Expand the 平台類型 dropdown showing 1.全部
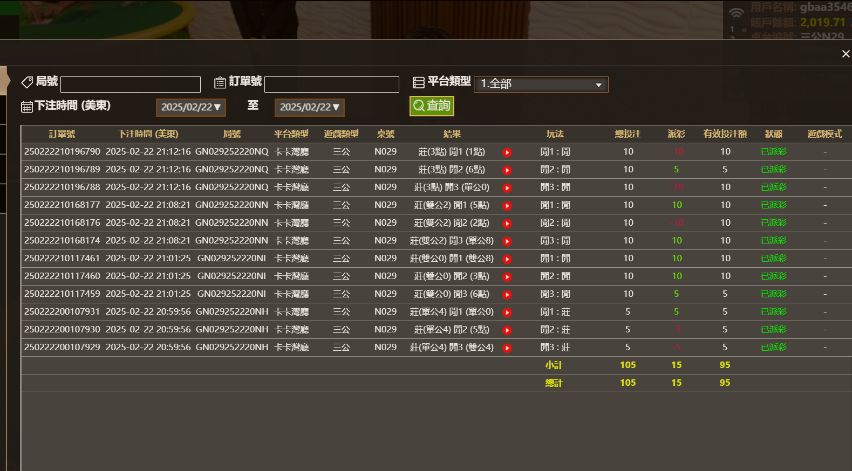 click(x=542, y=84)
